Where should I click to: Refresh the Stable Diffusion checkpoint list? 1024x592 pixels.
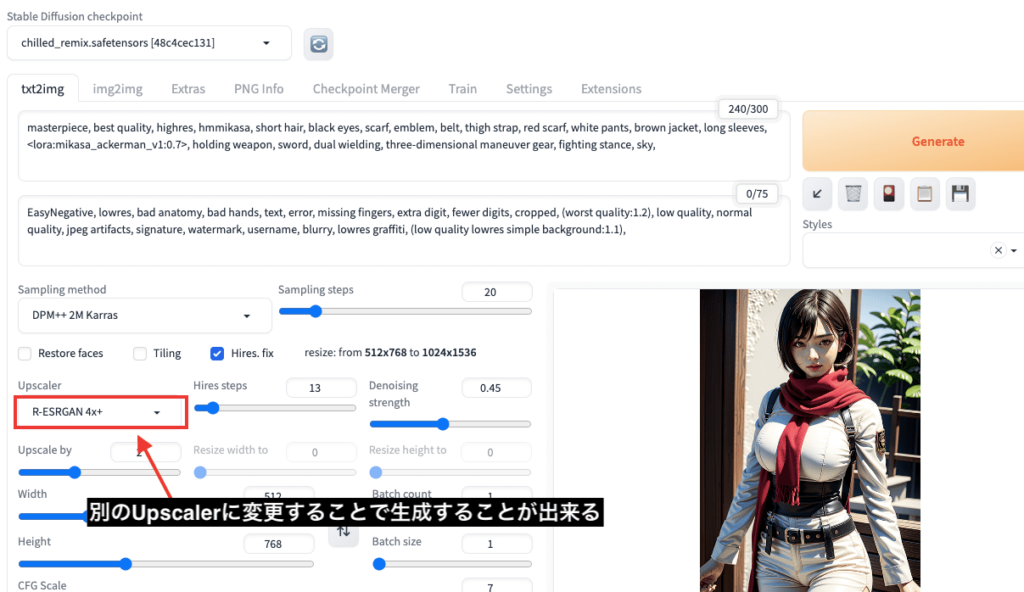click(x=319, y=44)
